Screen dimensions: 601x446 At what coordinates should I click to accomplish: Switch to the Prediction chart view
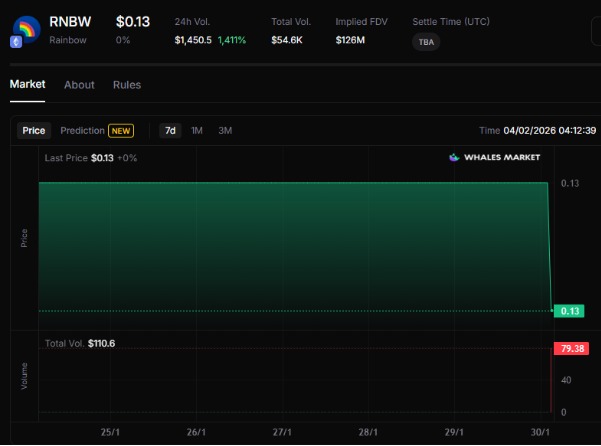[82, 131]
